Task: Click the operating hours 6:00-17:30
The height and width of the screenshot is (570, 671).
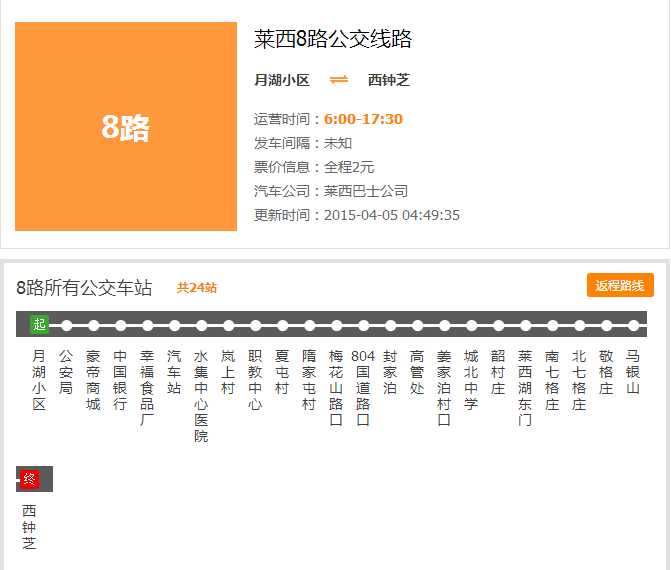Action: [363, 119]
